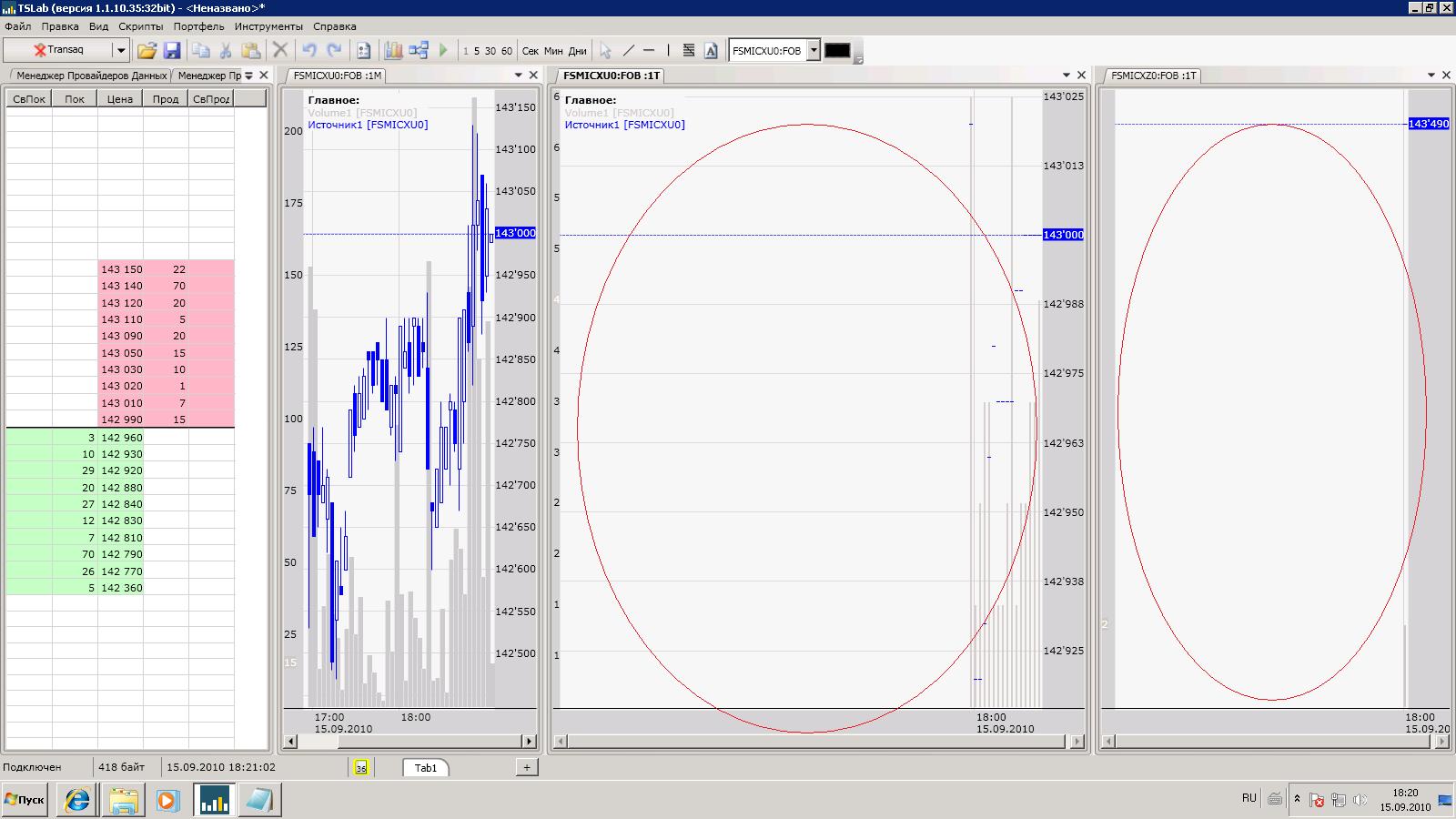1456x819 pixels.
Task: Click the undo arrow icon
Action: 309,51
